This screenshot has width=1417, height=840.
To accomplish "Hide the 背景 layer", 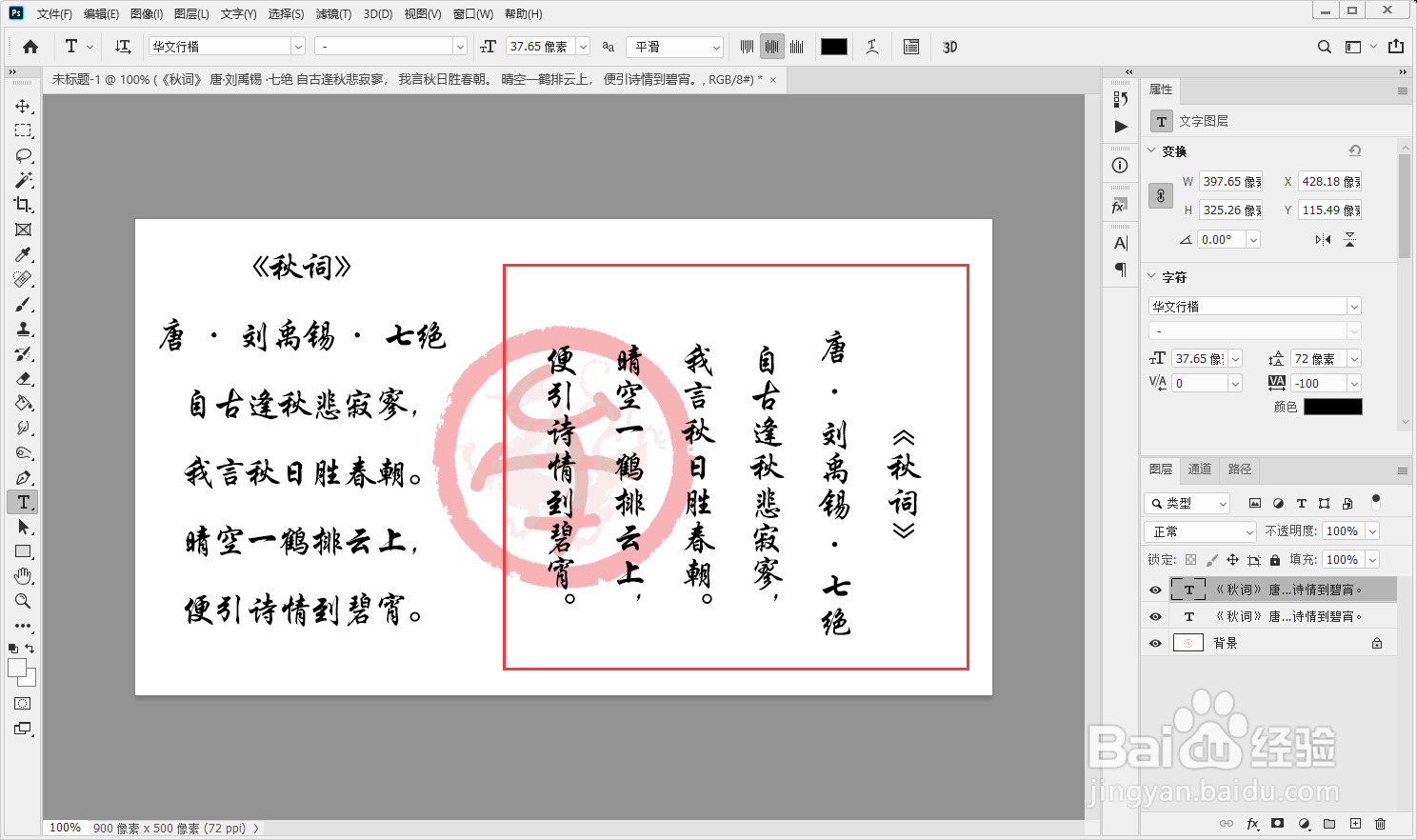I will pos(1155,643).
